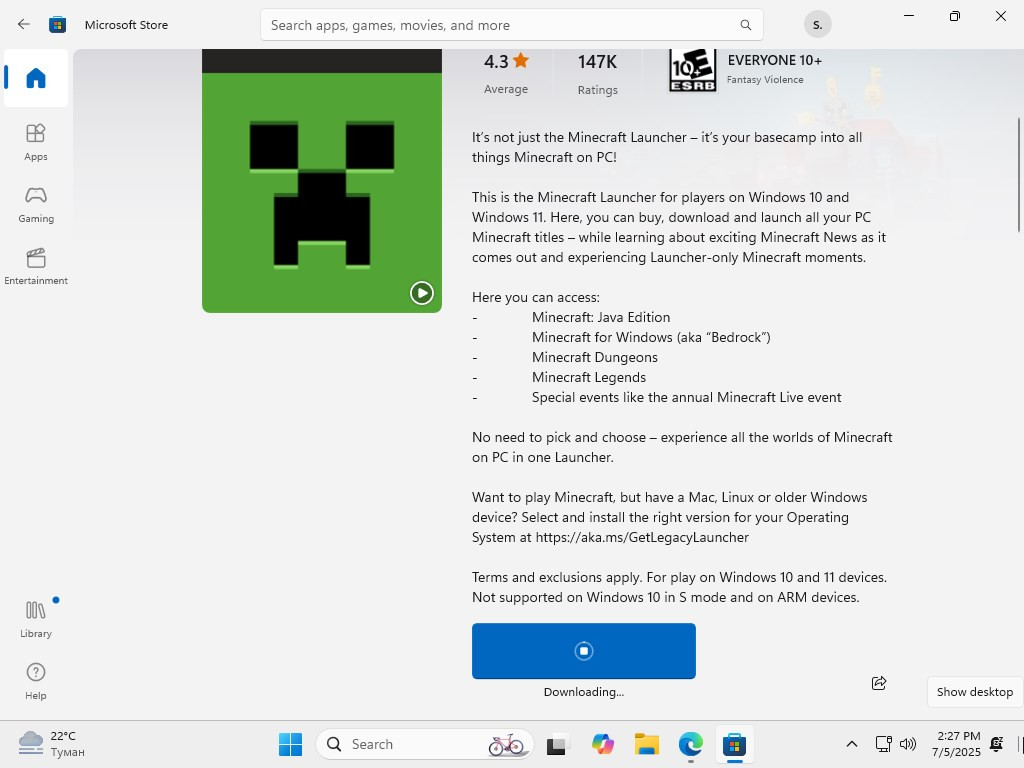This screenshot has width=1024, height=768.
Task: Open the weather widget 22°C
Action: pos(52,744)
